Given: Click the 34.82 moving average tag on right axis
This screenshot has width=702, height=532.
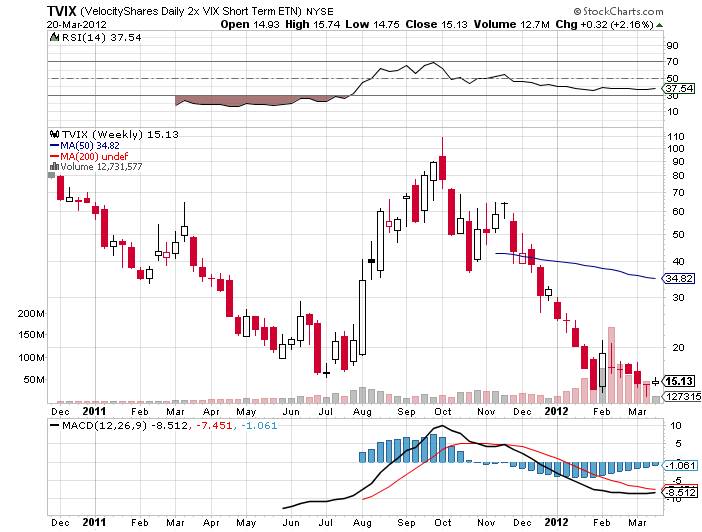Looking at the screenshot, I should click(x=679, y=279).
